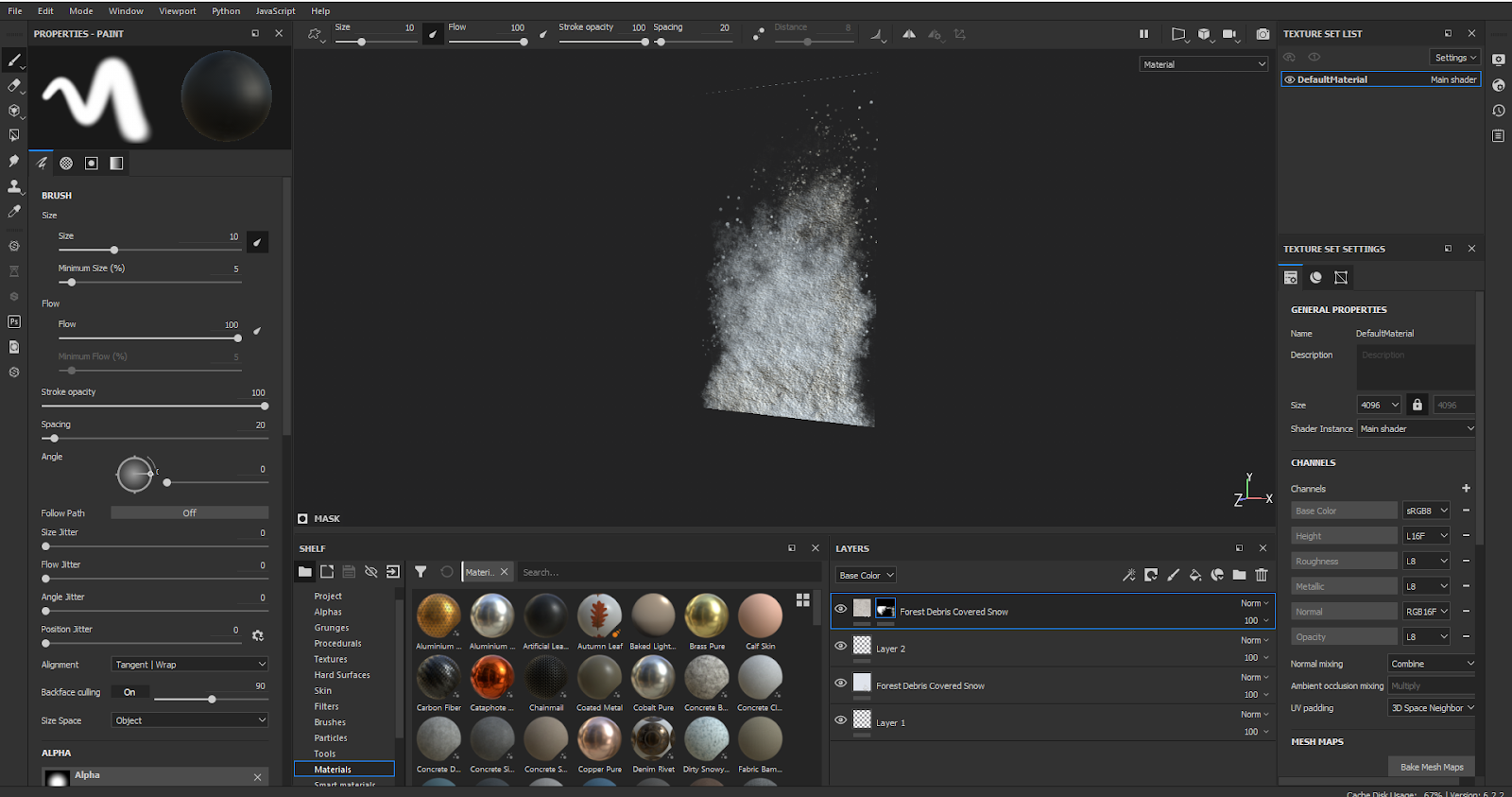
Task: Toggle visibility of Layer 1
Action: tap(840, 719)
